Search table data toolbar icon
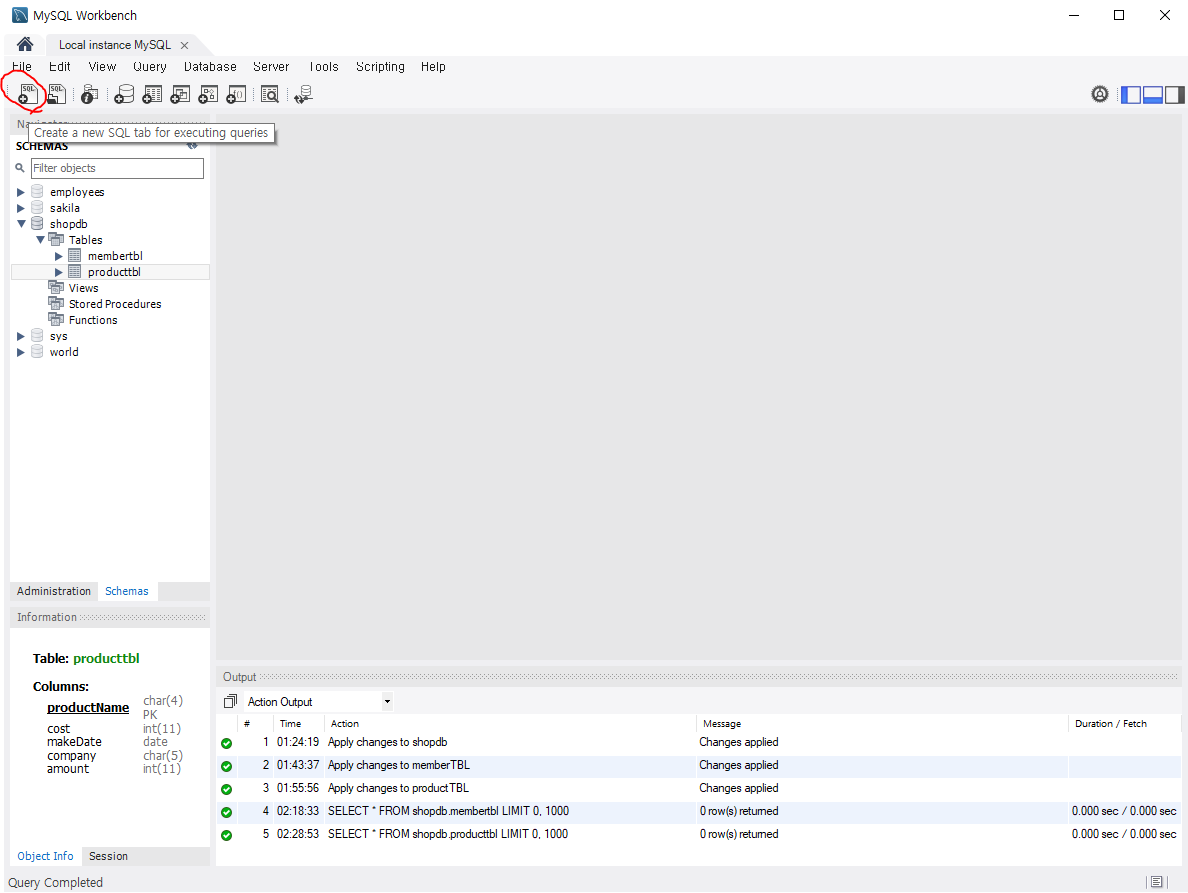Screen dimensions: 1188x893 270,95
